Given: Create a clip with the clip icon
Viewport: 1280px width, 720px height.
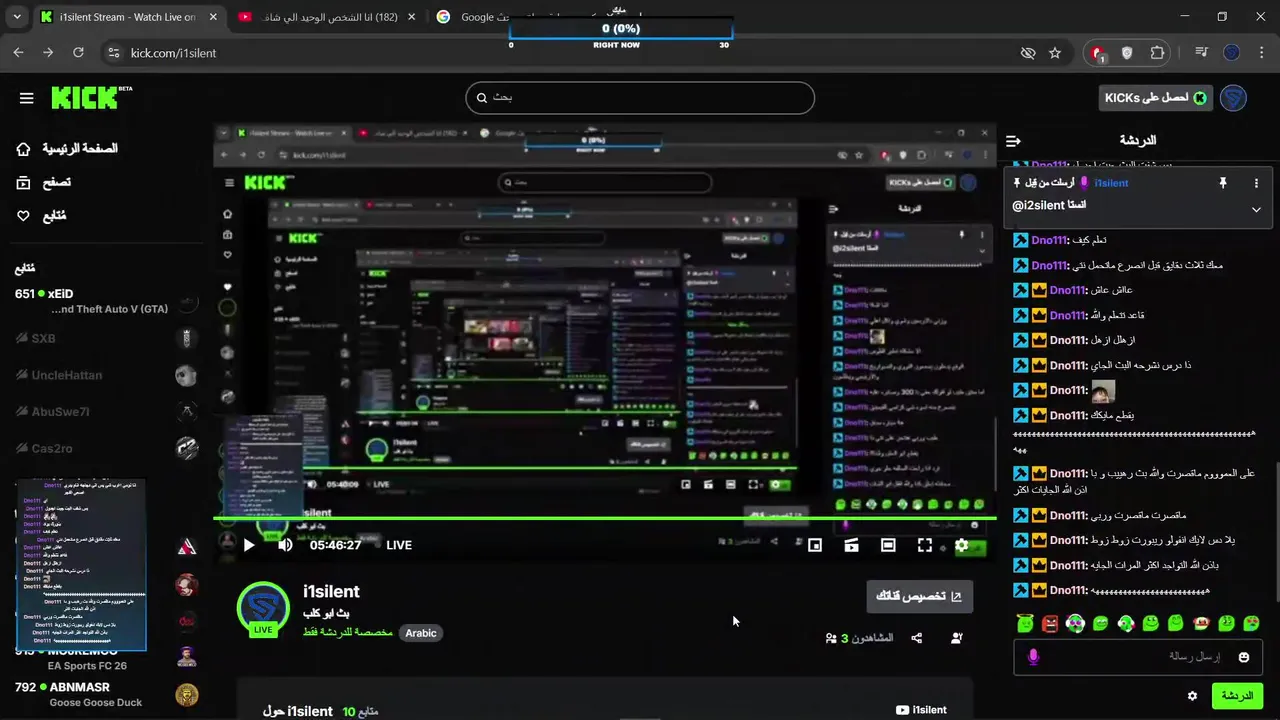Looking at the screenshot, I should point(852,545).
